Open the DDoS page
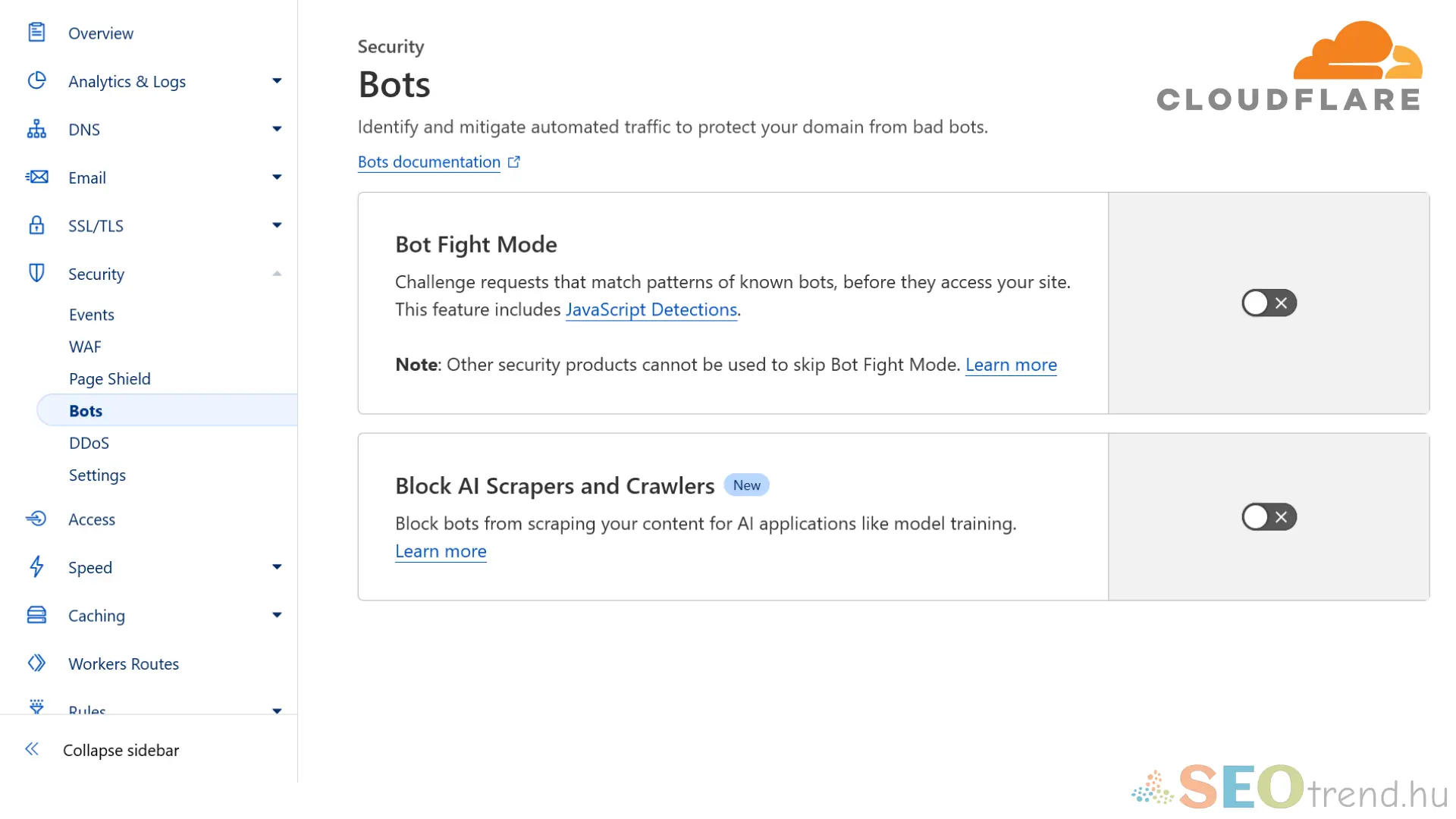Screen dimensions: 1456x819 point(89,443)
